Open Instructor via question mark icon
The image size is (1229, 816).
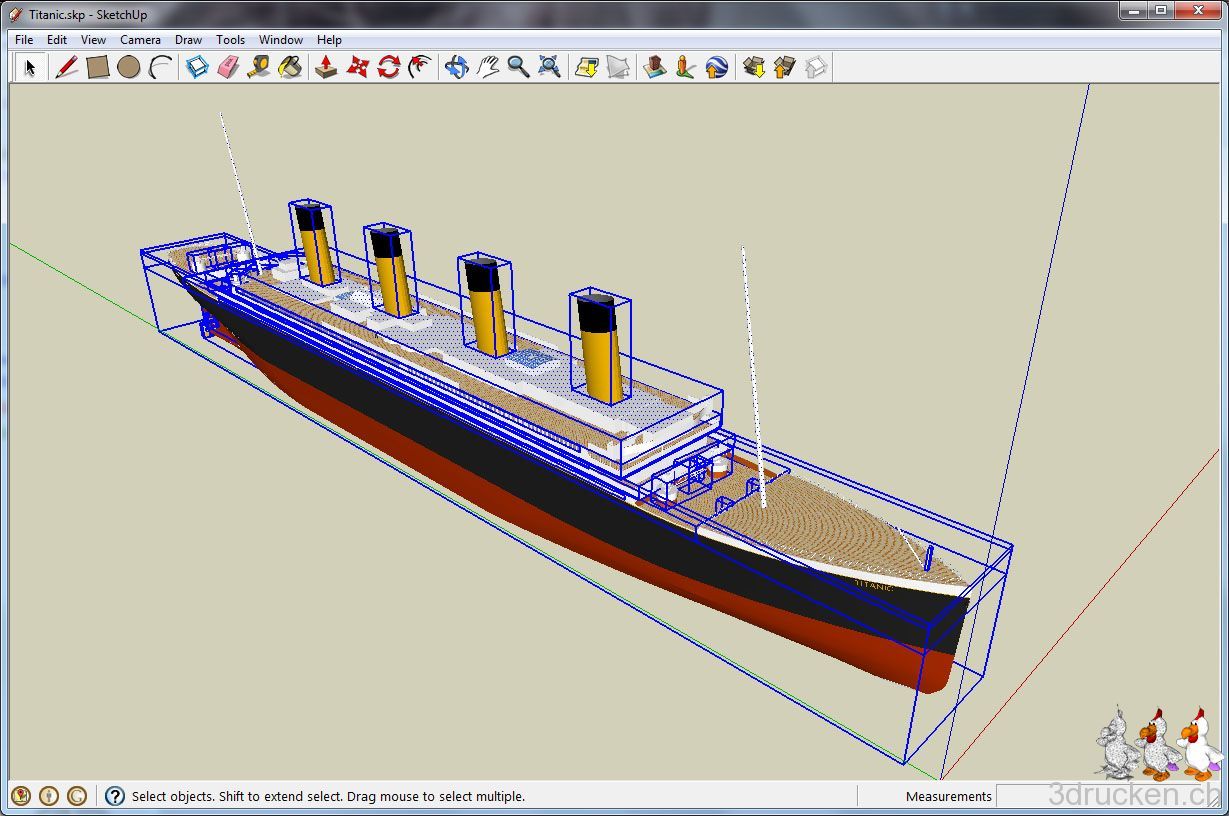tap(115, 796)
